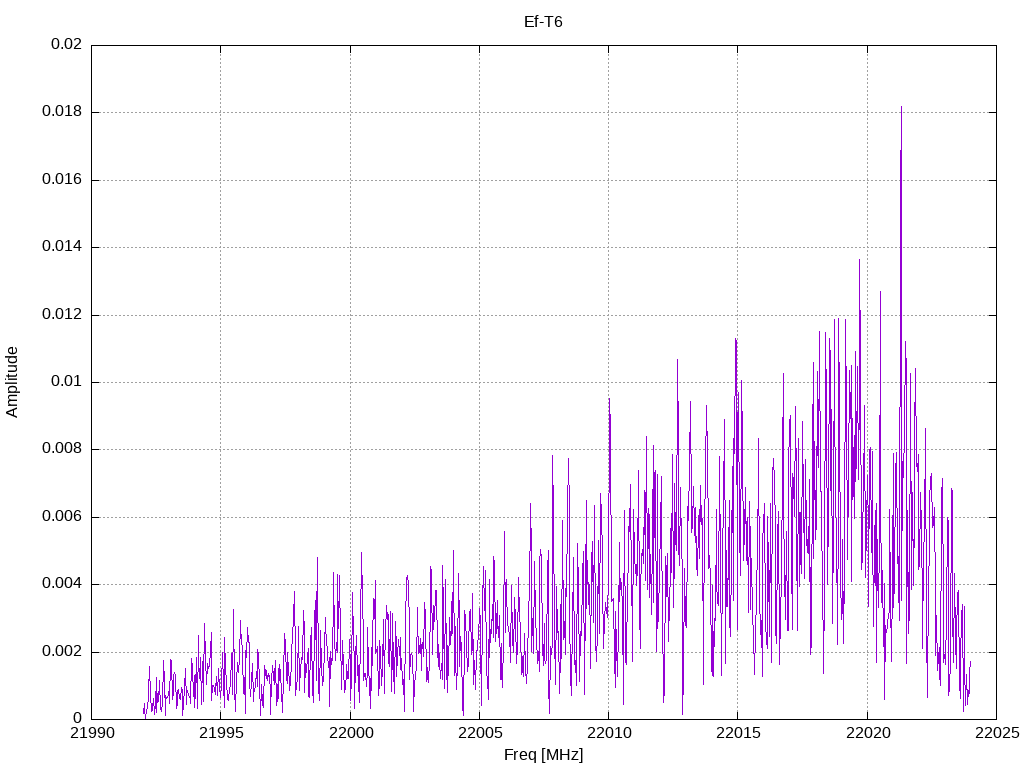
Task: Click the 21995 x-axis tick label
Action: pos(221,733)
